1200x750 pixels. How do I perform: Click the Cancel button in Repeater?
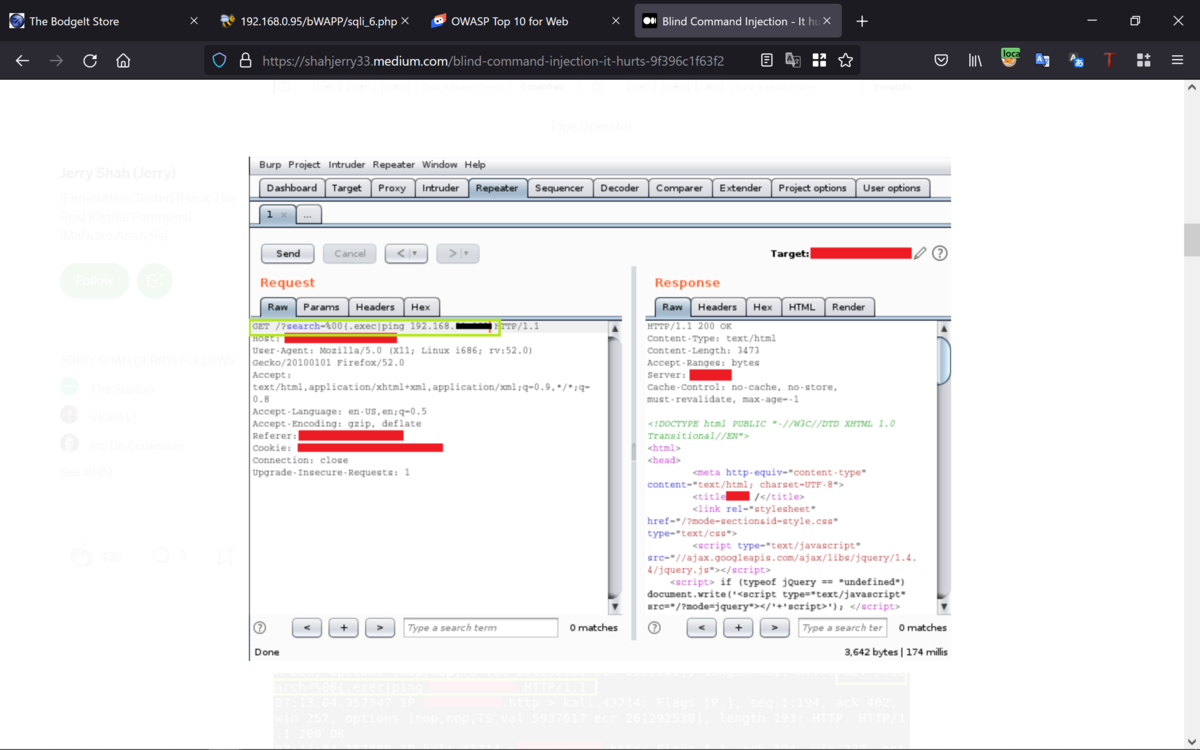coord(350,254)
